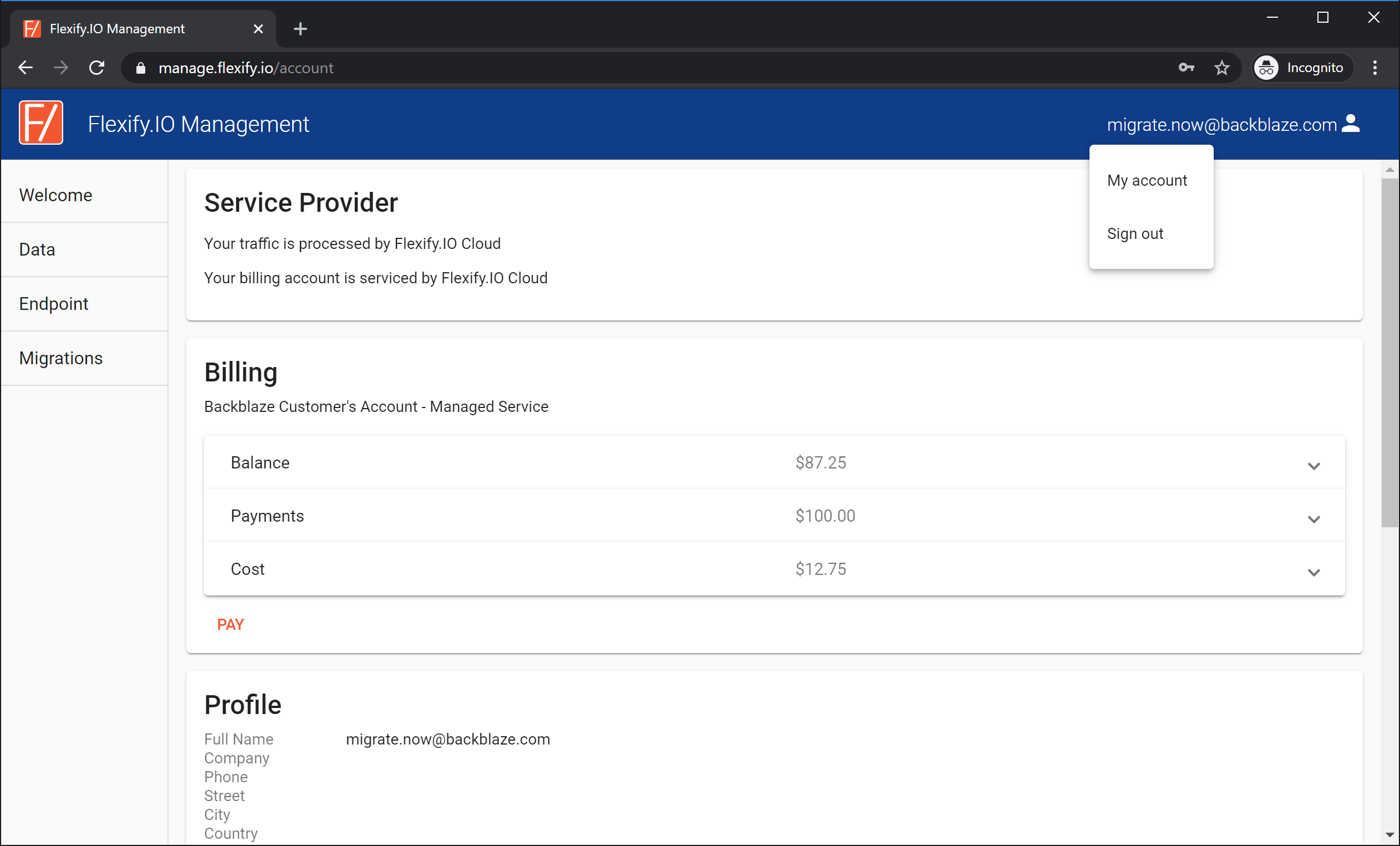
Task: Open the Welcome sidebar item
Action: tap(84, 195)
